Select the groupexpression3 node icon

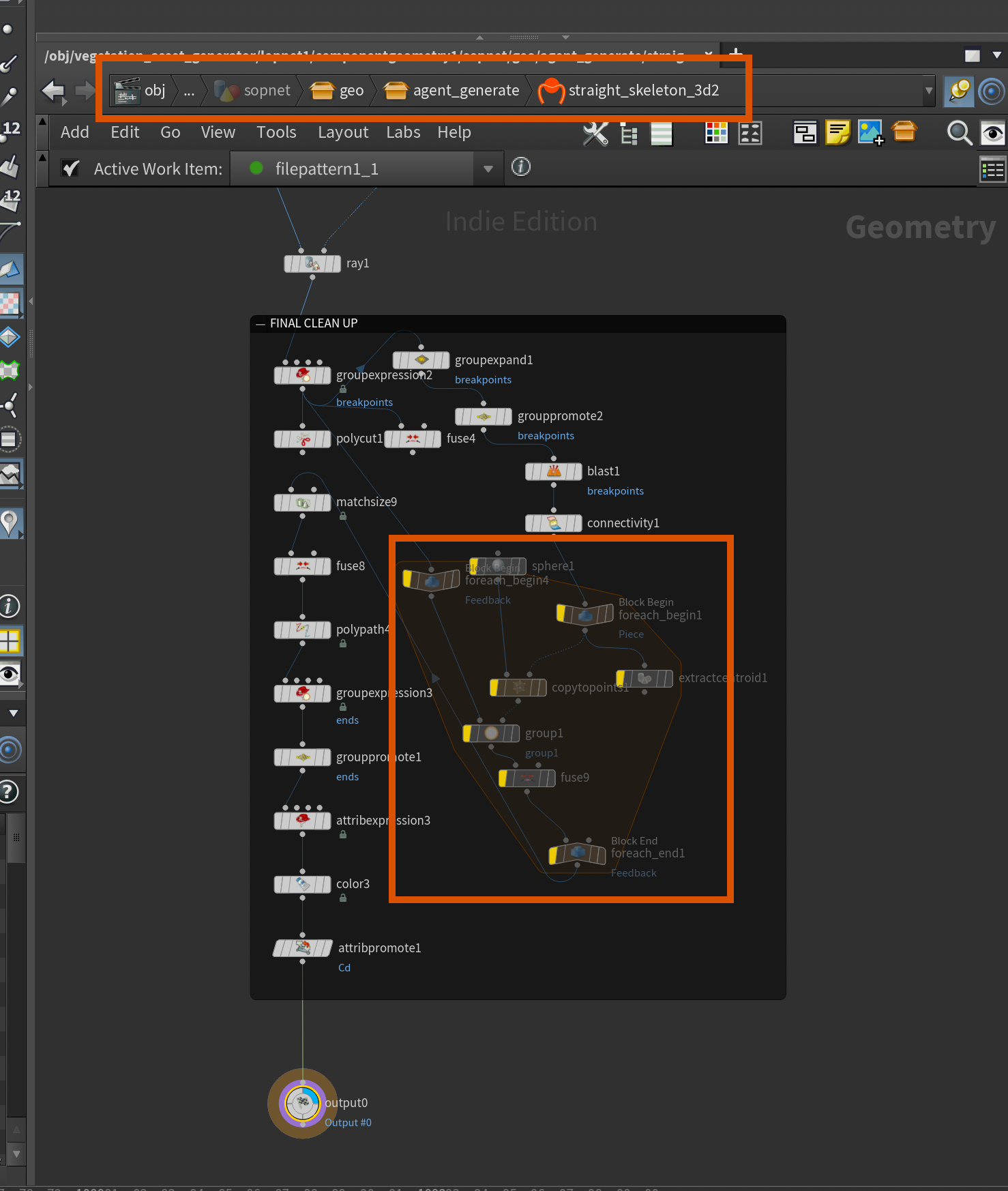click(x=303, y=694)
